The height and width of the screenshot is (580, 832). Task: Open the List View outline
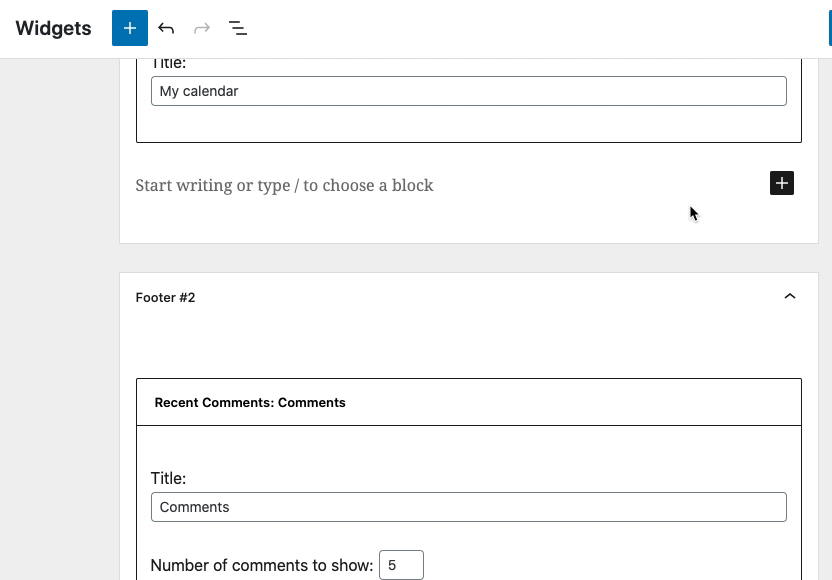tap(238, 28)
